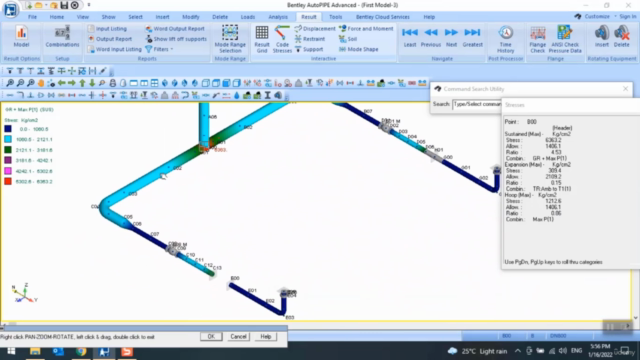Generate the Word Input Listing
The height and width of the screenshot is (360, 640).
tap(115, 49)
